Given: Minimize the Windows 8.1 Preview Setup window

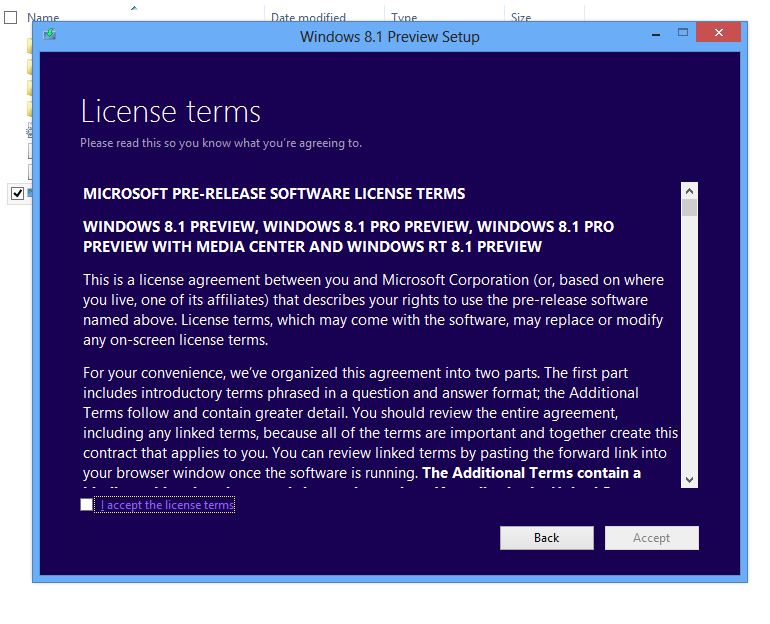Looking at the screenshot, I should (656, 34).
